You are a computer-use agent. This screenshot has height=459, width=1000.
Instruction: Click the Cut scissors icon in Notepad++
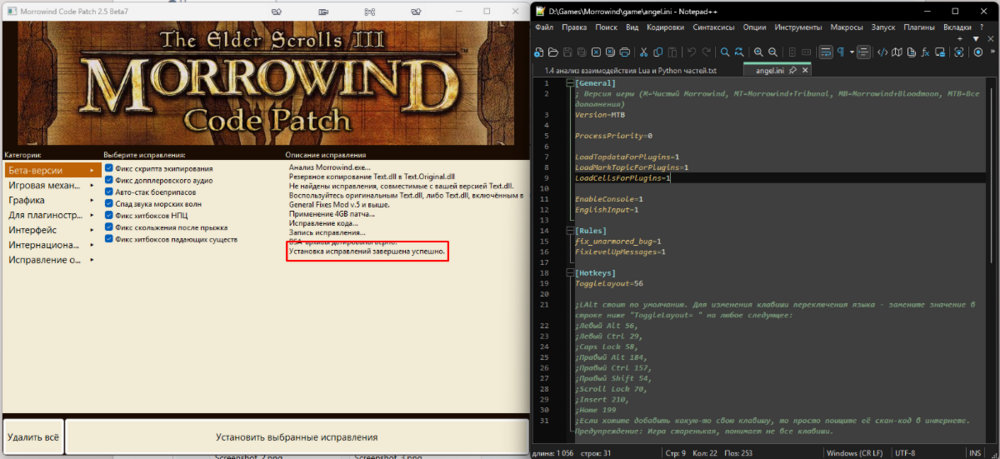click(643, 52)
